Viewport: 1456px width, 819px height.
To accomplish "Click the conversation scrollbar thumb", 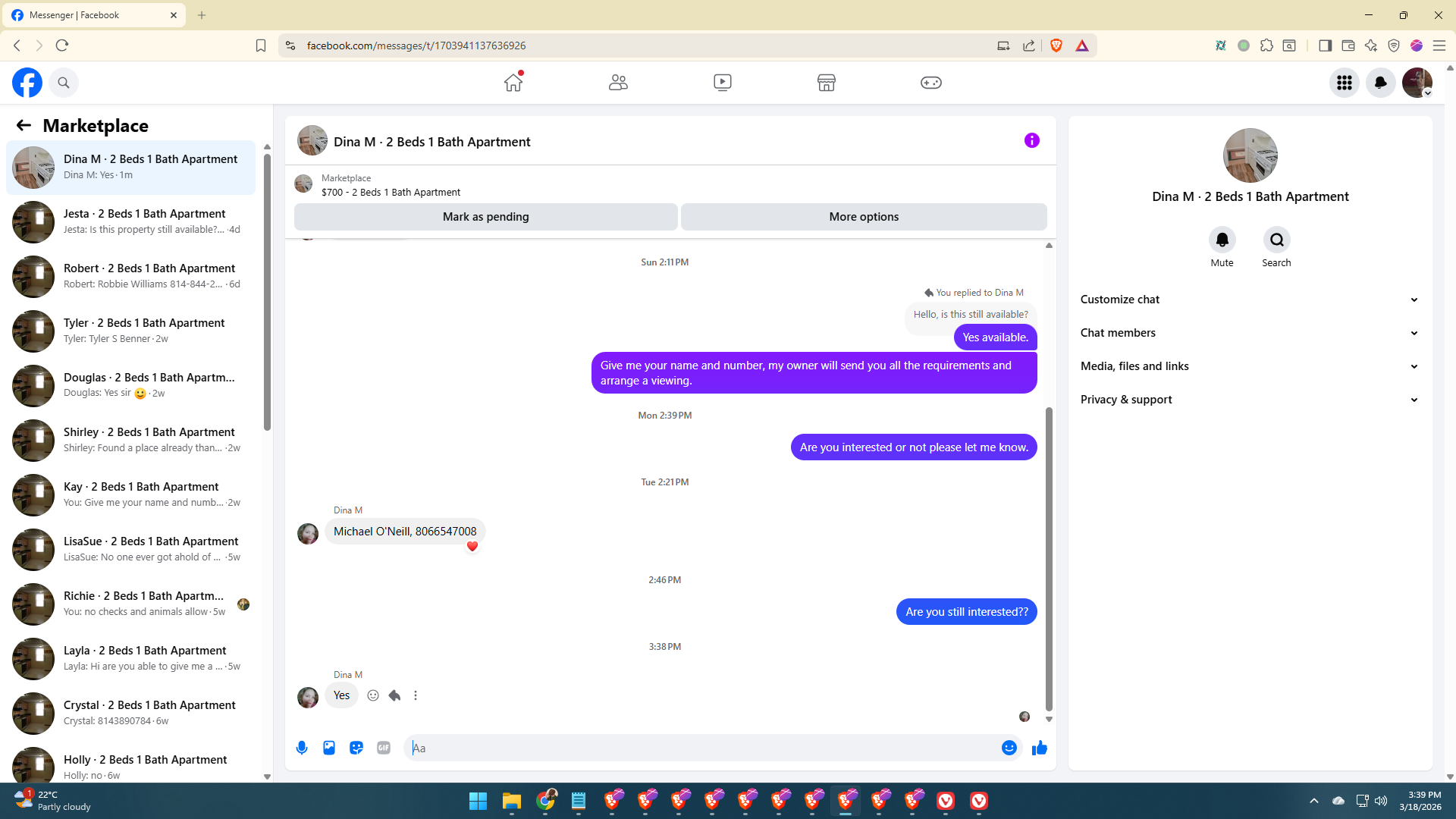I will coord(1049,558).
